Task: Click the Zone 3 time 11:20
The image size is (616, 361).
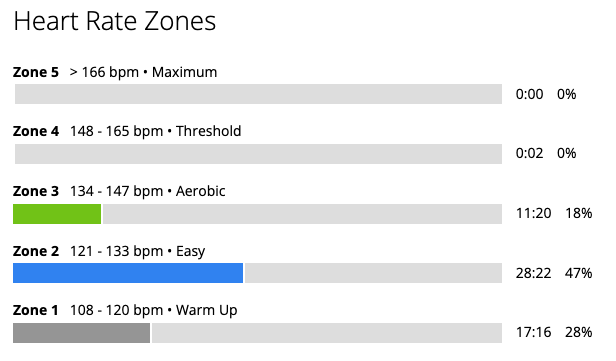Action: coord(533,213)
